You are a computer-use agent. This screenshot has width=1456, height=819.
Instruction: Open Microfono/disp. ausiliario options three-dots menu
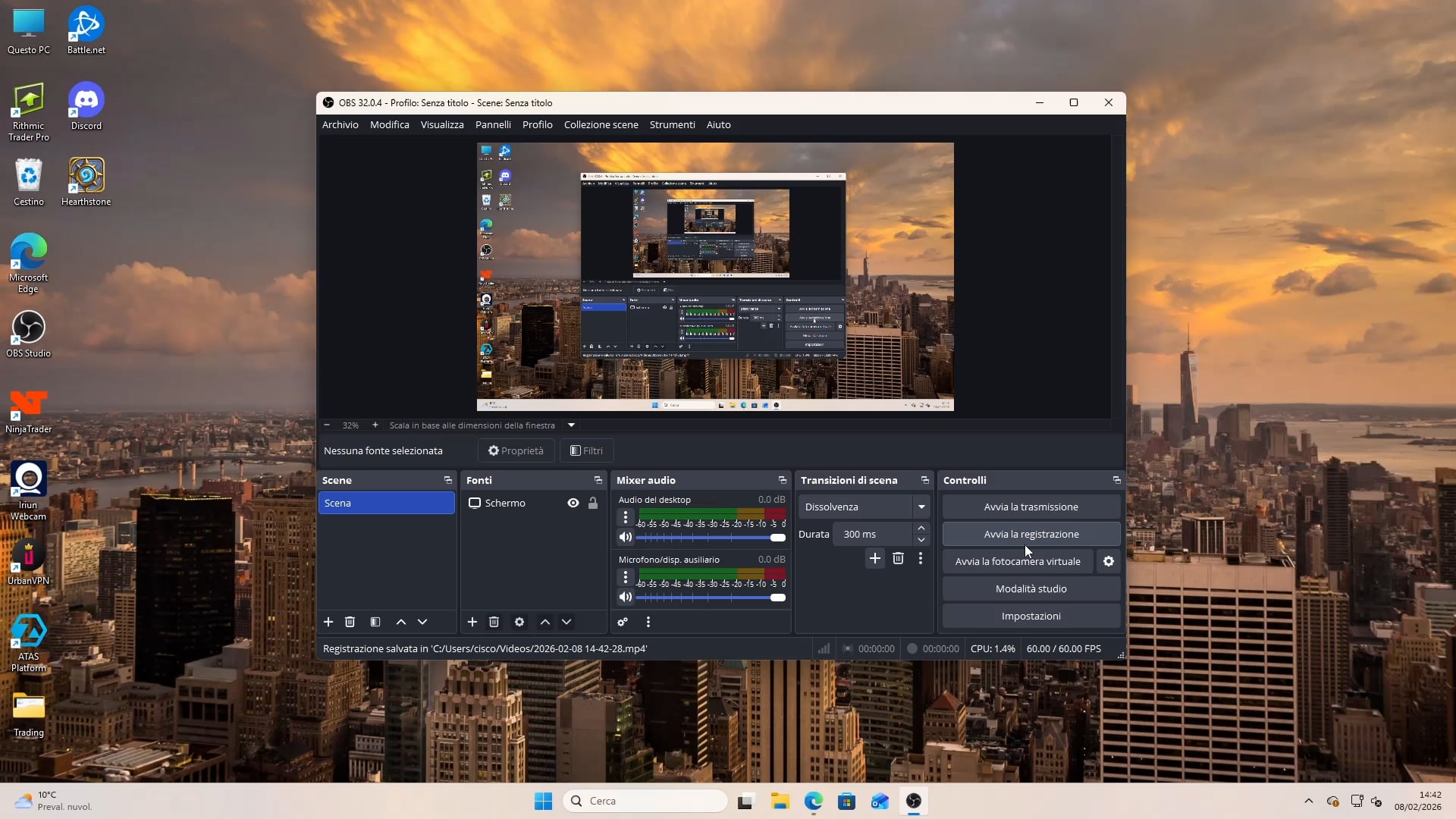[x=626, y=577]
